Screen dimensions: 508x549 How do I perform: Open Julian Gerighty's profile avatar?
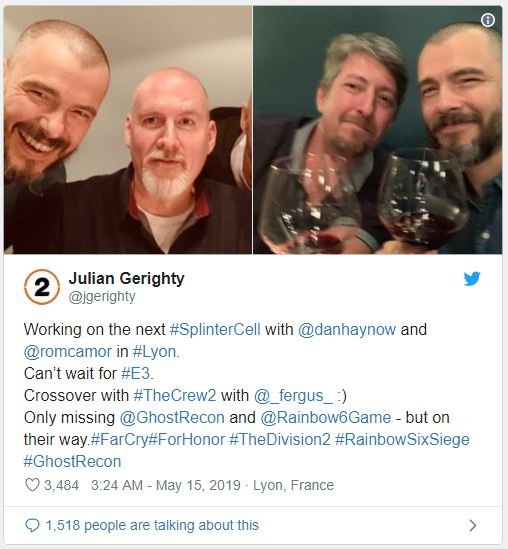pyautogui.click(x=42, y=287)
